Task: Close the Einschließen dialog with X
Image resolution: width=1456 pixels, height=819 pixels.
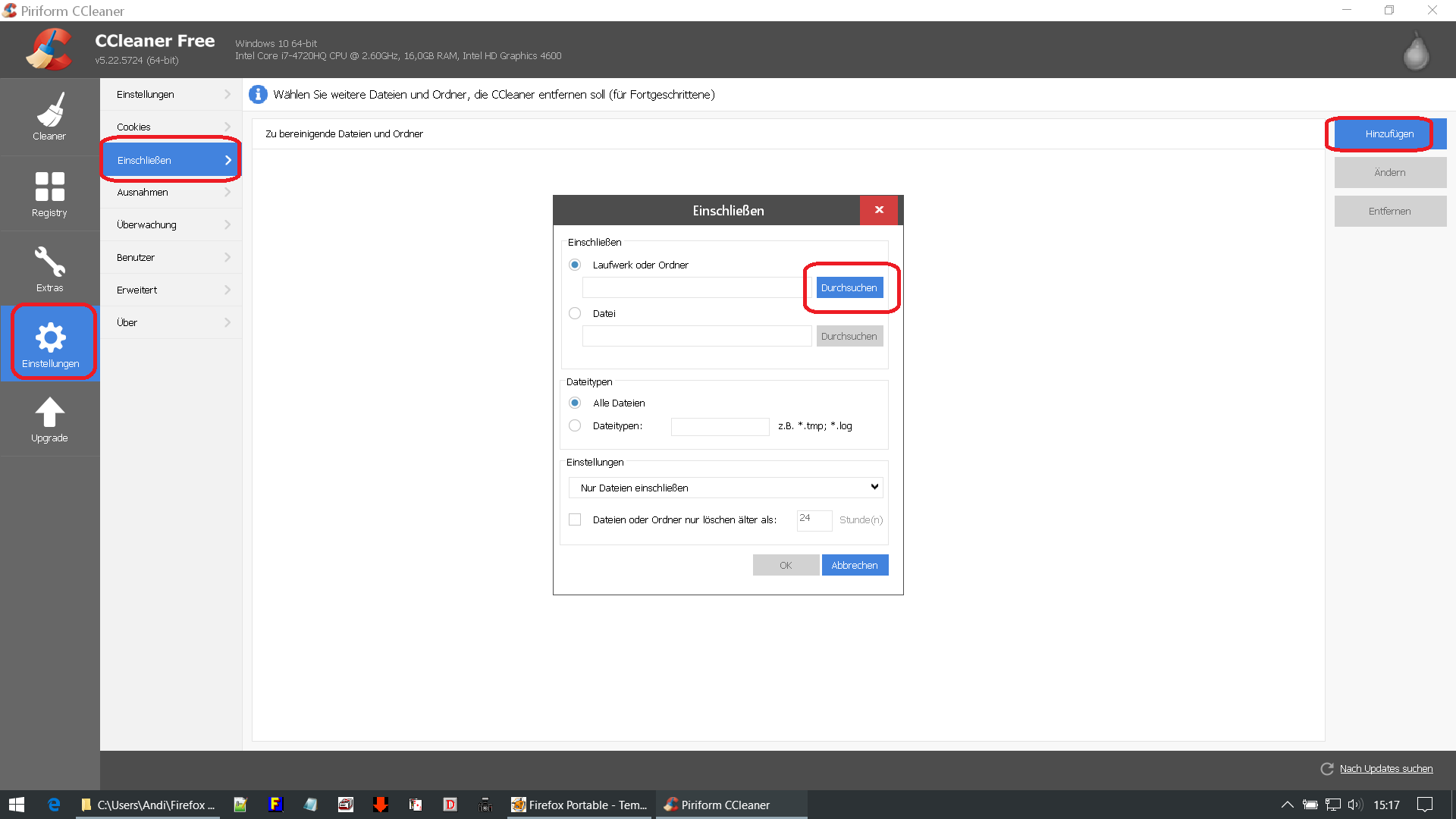Action: tap(878, 210)
